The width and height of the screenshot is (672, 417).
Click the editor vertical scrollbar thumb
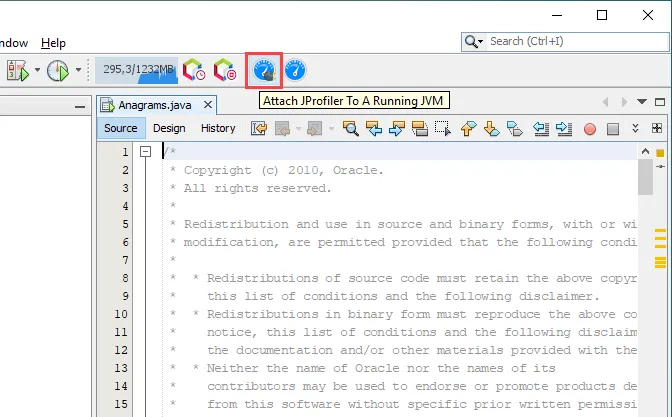(x=645, y=177)
